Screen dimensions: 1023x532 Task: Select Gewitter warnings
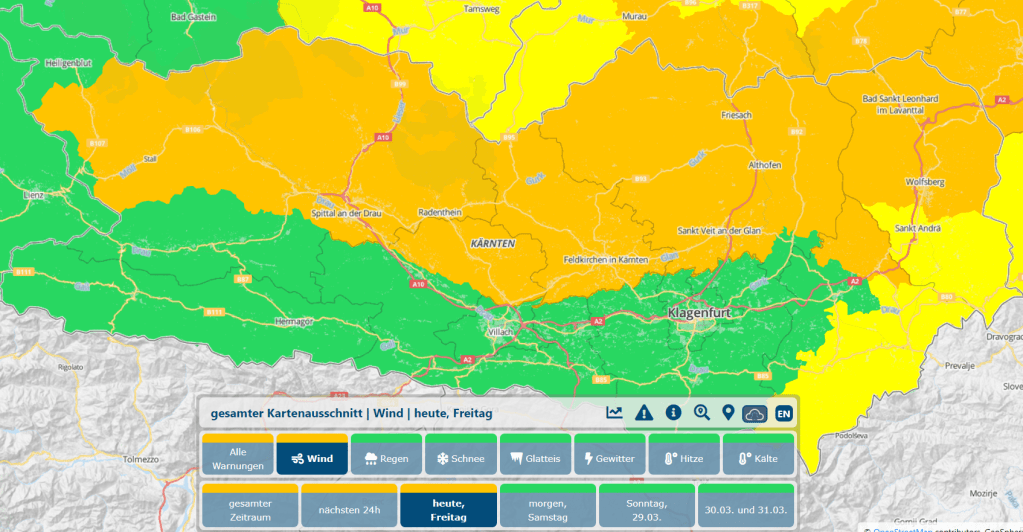tap(609, 455)
